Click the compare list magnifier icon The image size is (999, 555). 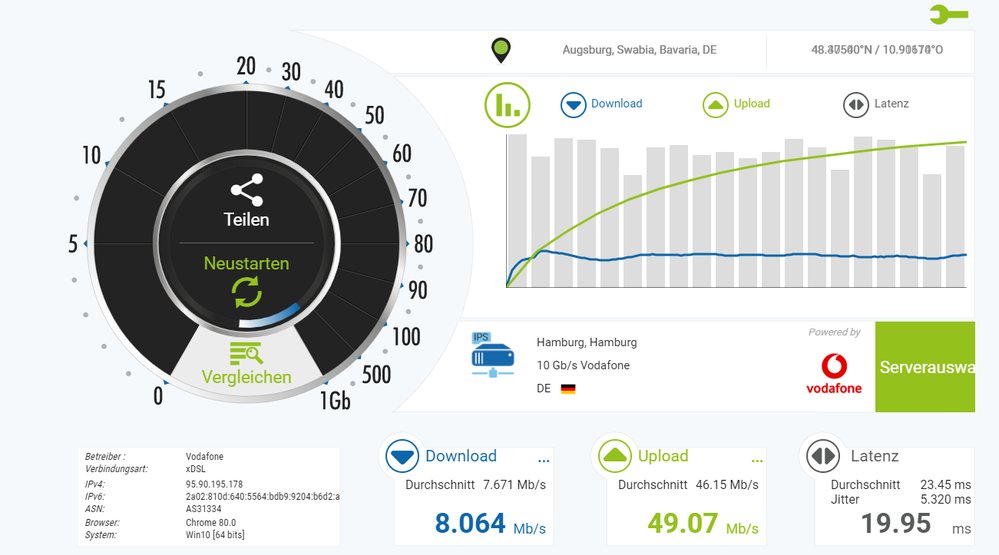[246, 354]
